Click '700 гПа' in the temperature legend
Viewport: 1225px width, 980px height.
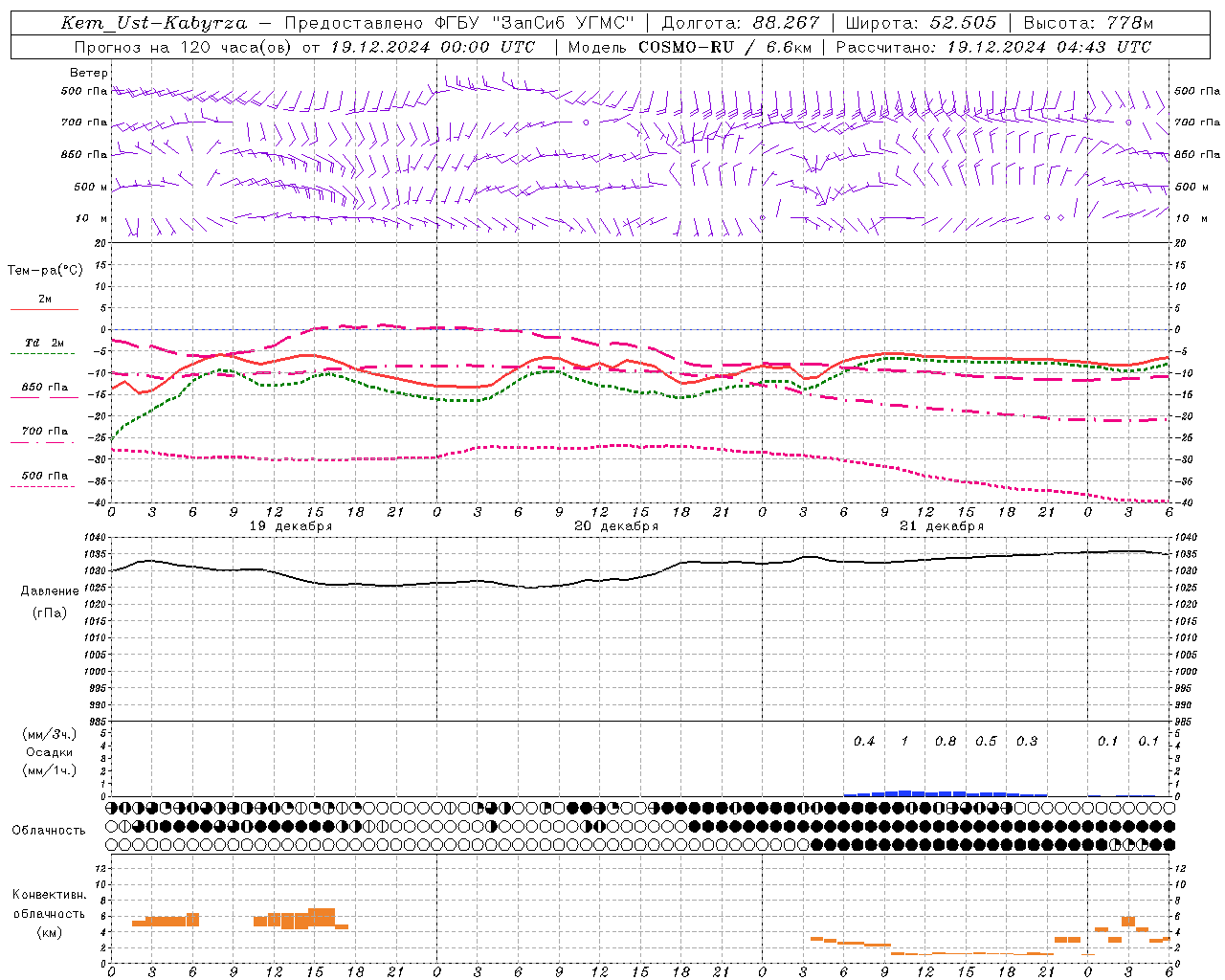[45, 432]
